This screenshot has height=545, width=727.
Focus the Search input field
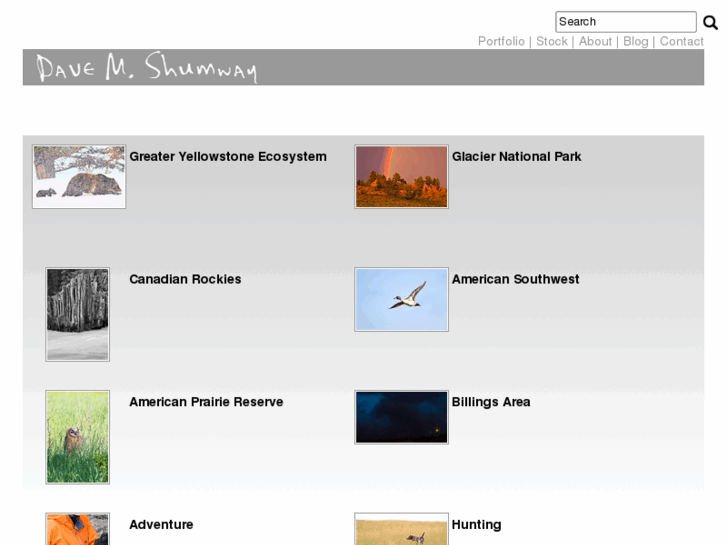(x=625, y=22)
